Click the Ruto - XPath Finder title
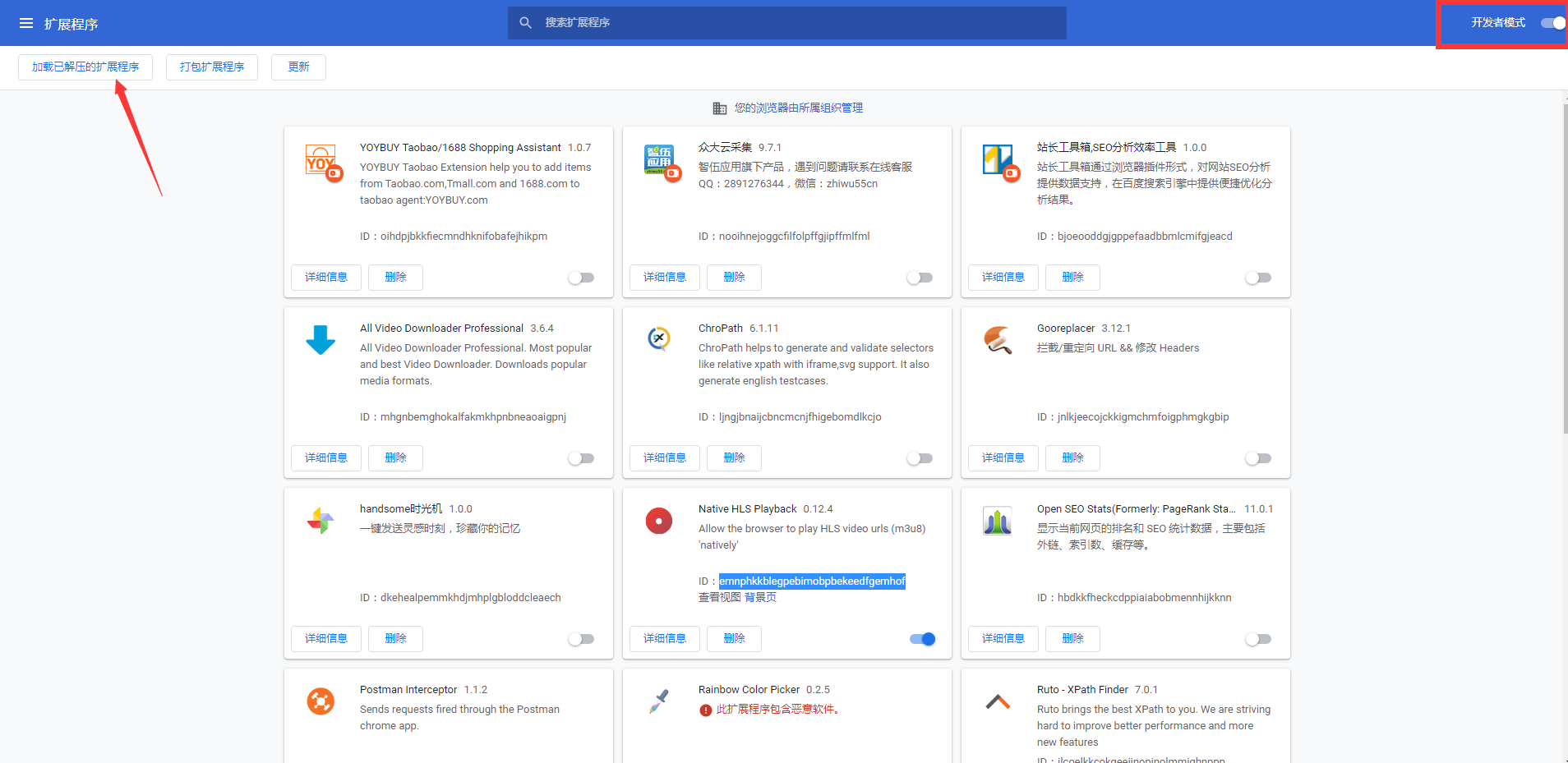Screen dimensions: 1568x763 pos(1082,690)
